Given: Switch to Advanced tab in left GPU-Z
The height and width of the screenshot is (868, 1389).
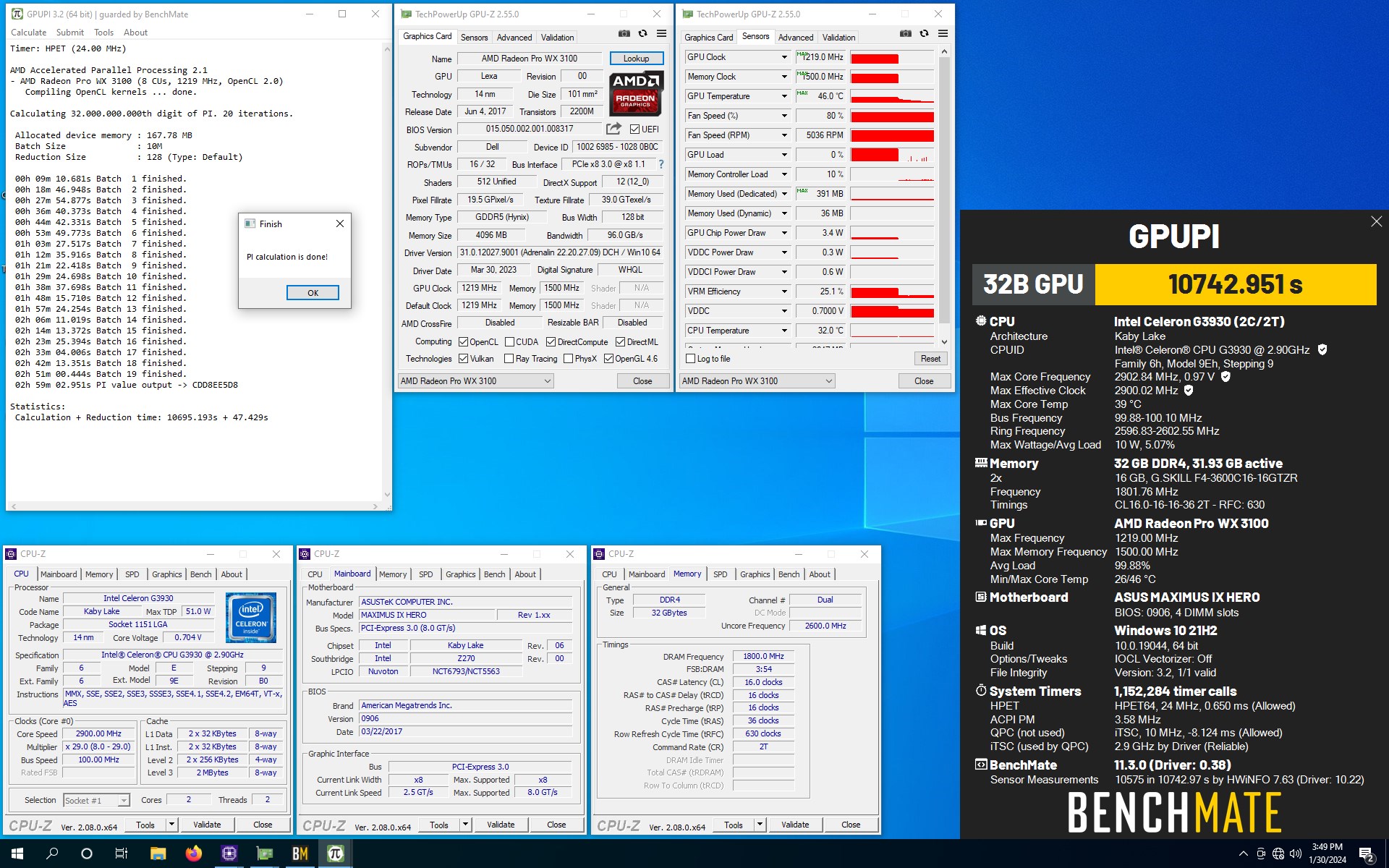Looking at the screenshot, I should [514, 38].
